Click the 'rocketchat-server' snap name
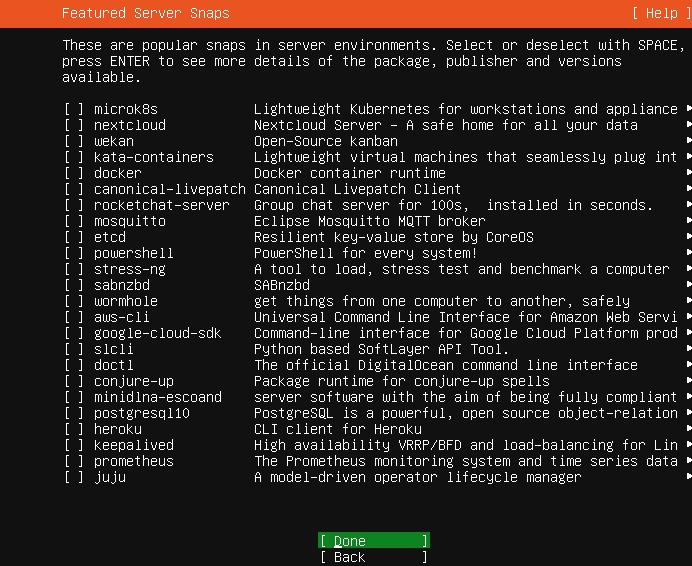The height and width of the screenshot is (566, 692). [162, 205]
